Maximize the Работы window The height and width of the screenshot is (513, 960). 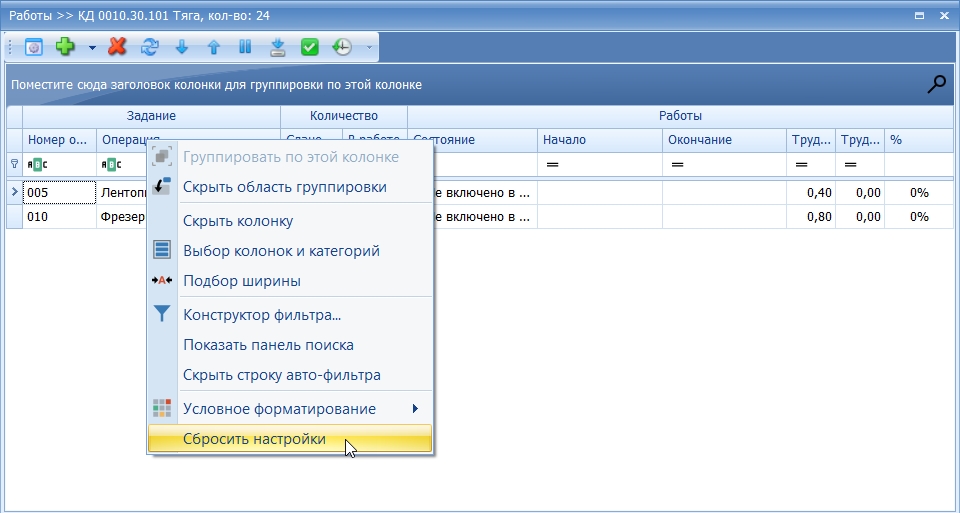[x=919, y=16]
